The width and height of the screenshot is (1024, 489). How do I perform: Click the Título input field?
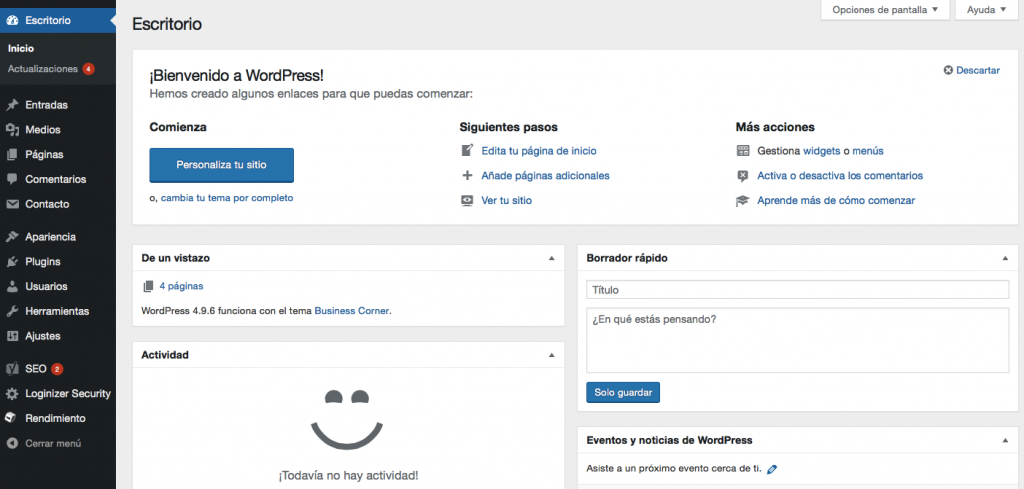[797, 290]
